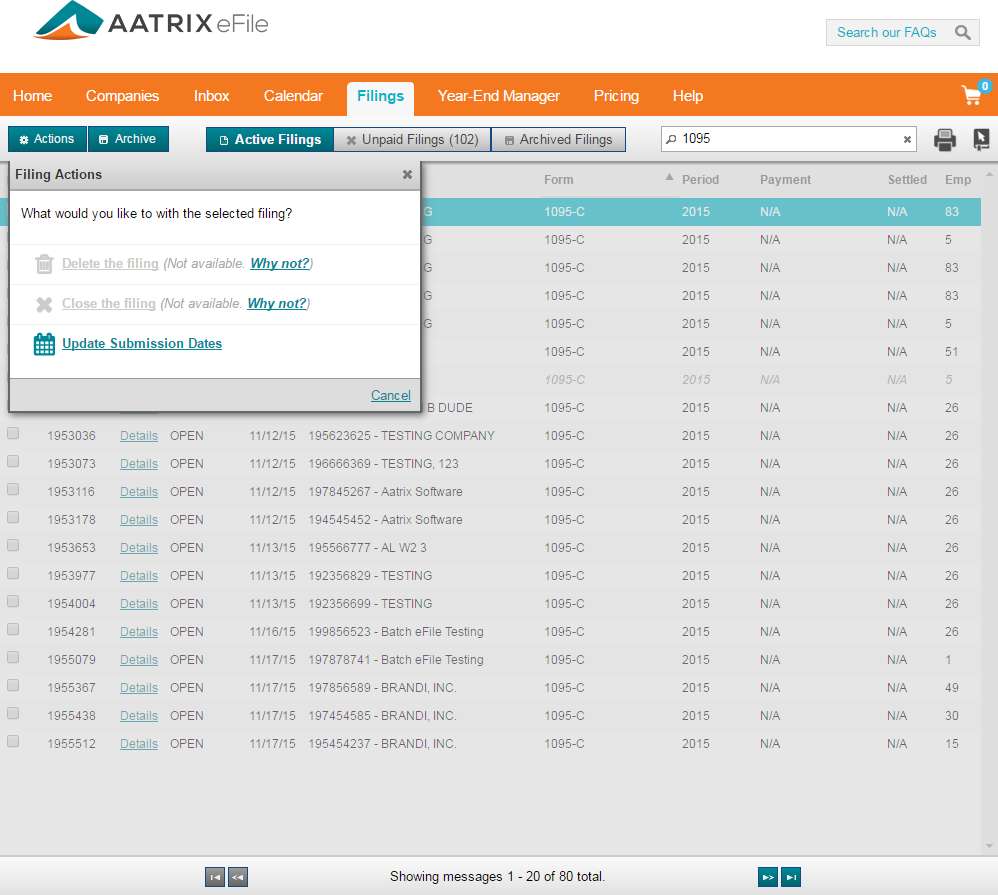Image resolution: width=998 pixels, height=895 pixels.
Task: Click the printer icon
Action: [x=945, y=140]
